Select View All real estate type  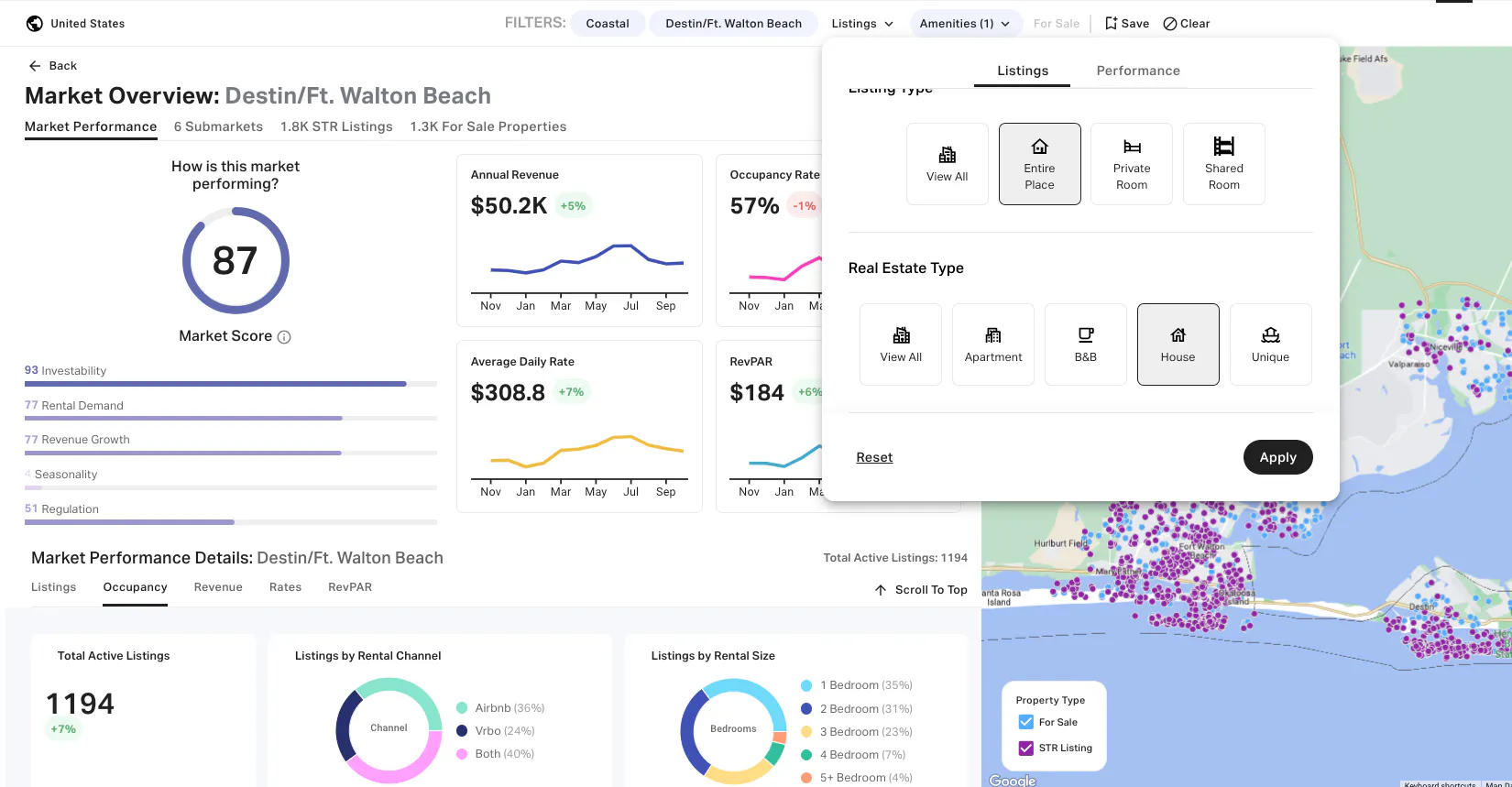901,344
